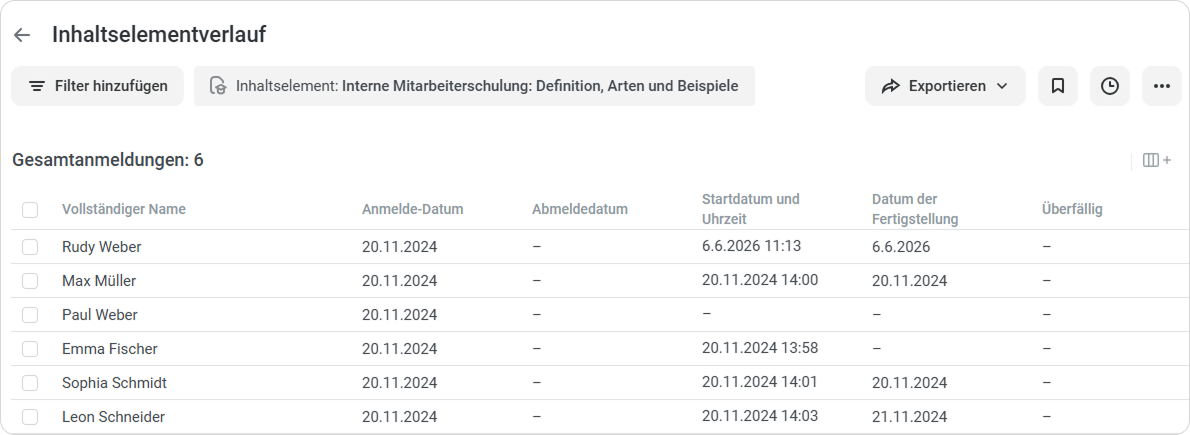1190x435 pixels.
Task: Tick the select-all checkbox in table header
Action: (30, 210)
